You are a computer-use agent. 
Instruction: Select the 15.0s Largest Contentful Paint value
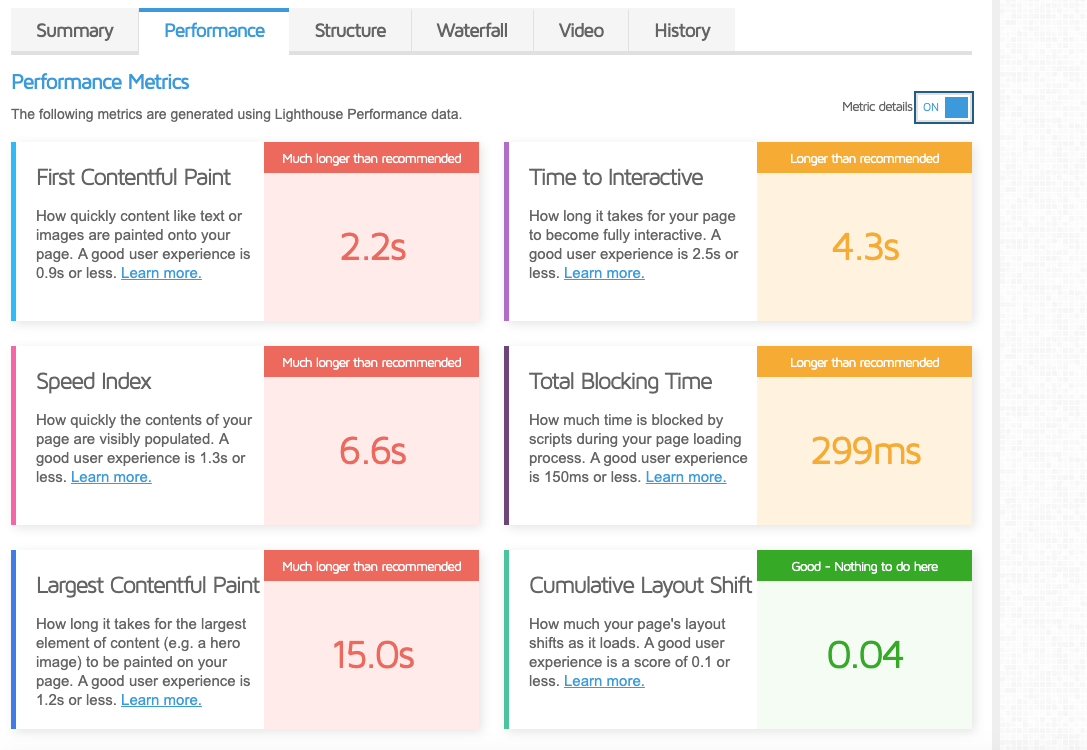pyautogui.click(x=372, y=655)
